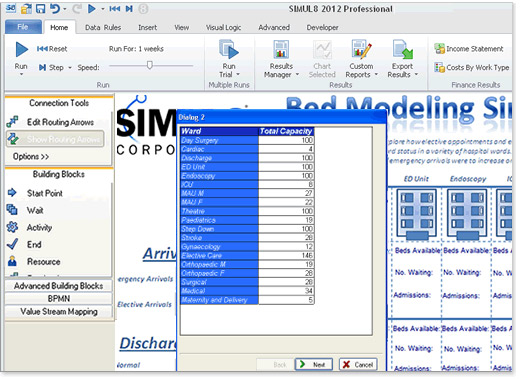
Task: Toggle Show Routing Arrows
Action: [x=55, y=139]
